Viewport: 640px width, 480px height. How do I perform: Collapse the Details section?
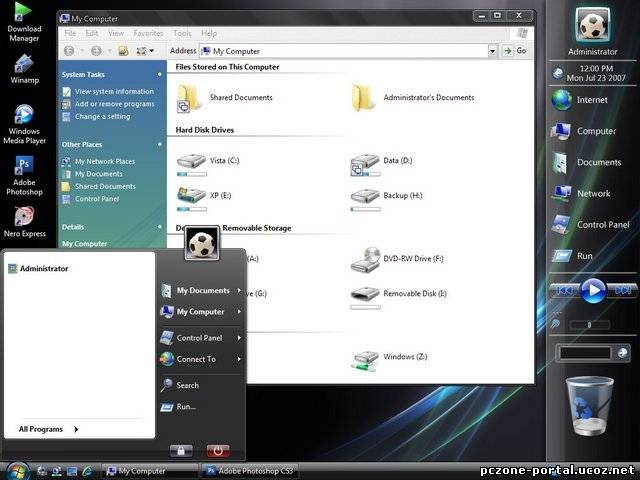point(160,227)
